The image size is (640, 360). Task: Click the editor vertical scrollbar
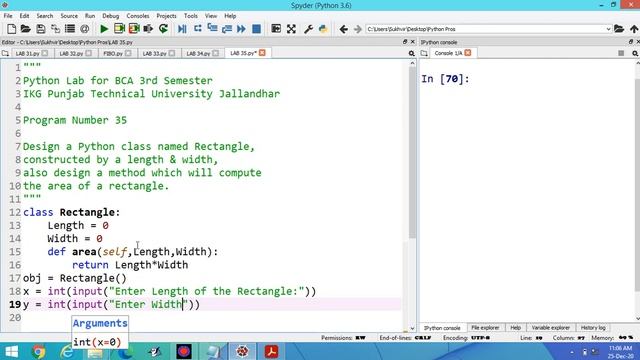click(412, 151)
